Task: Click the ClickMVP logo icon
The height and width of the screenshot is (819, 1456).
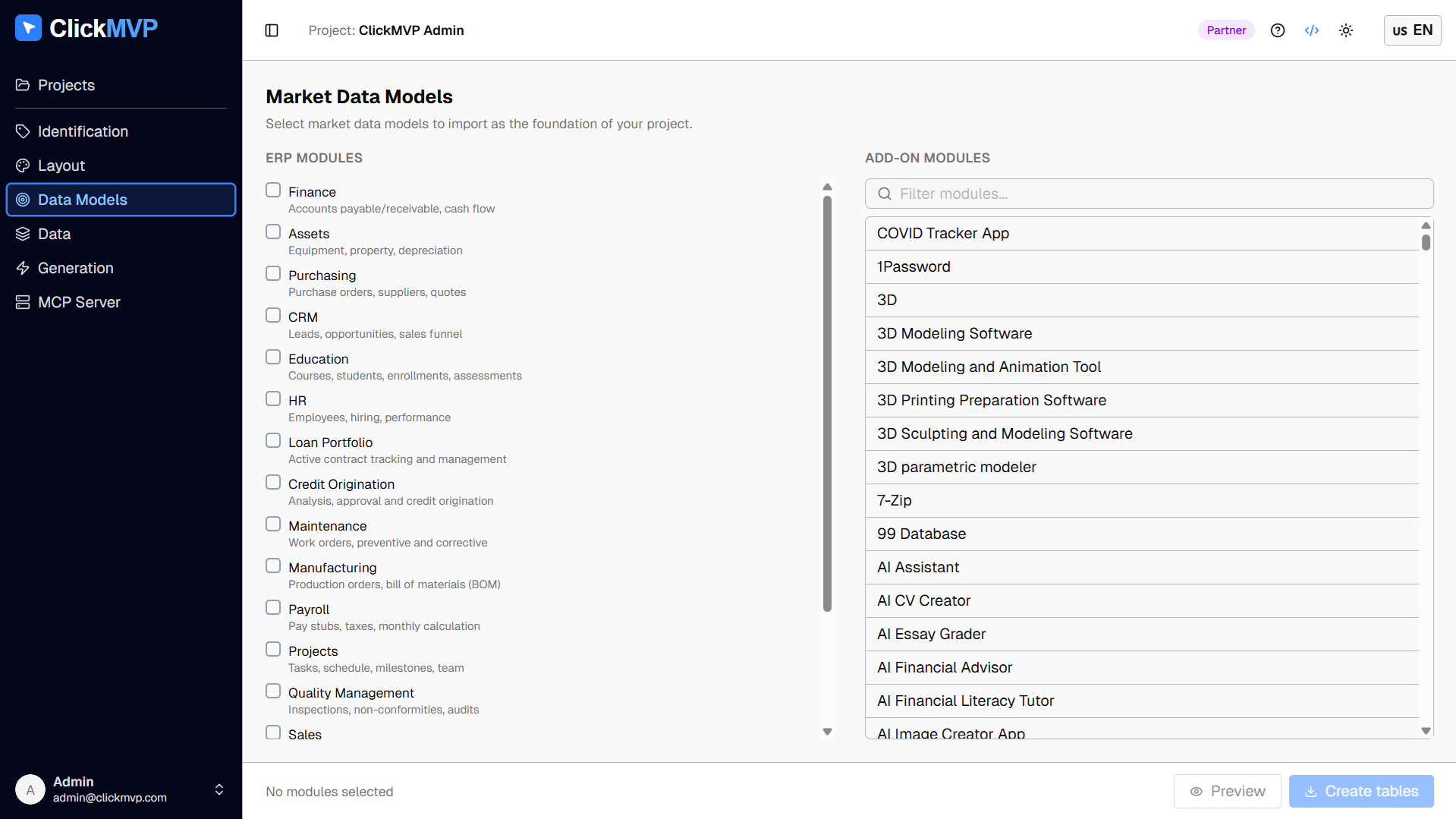Action: (x=28, y=28)
